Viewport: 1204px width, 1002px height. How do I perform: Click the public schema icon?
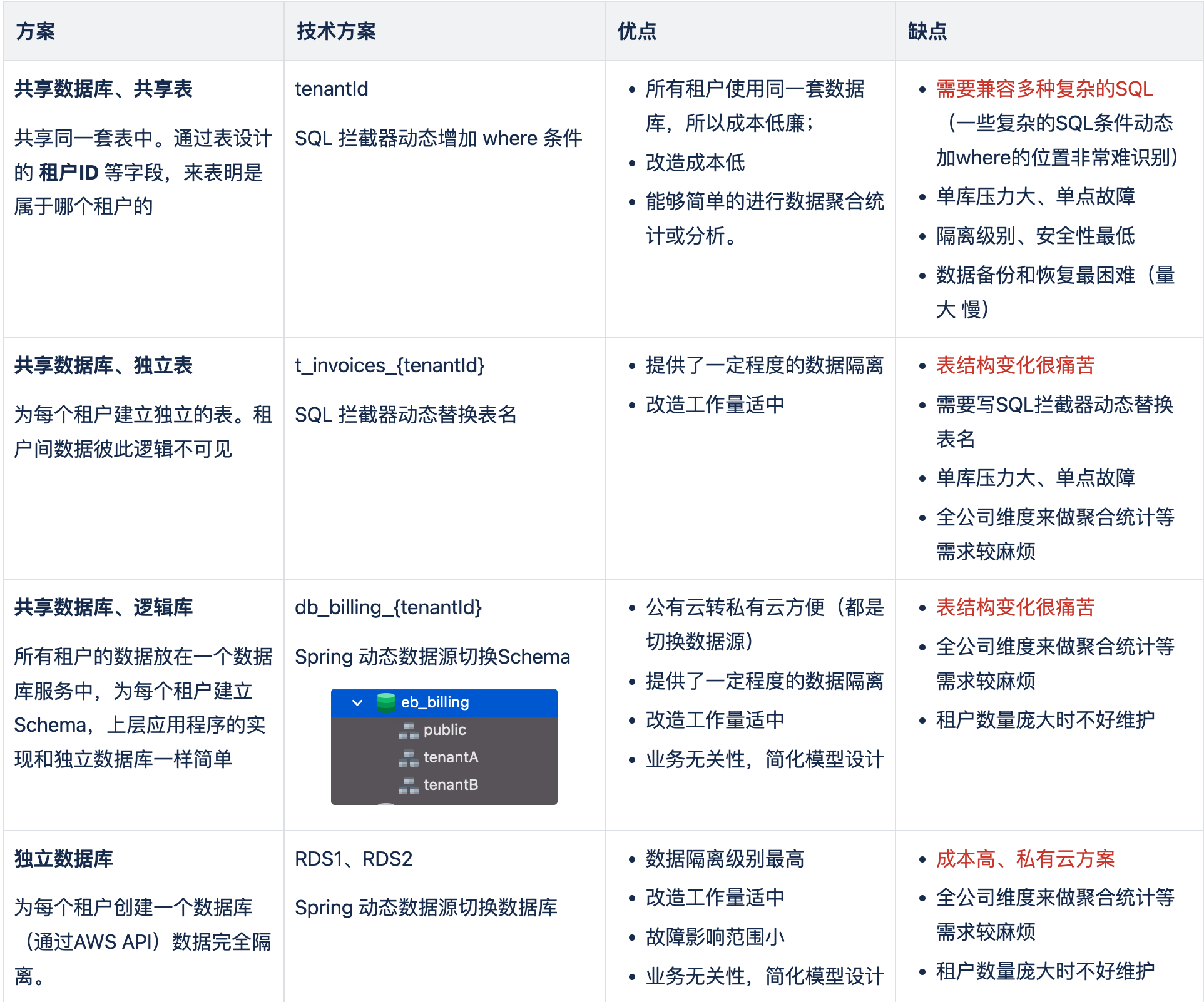[408, 730]
